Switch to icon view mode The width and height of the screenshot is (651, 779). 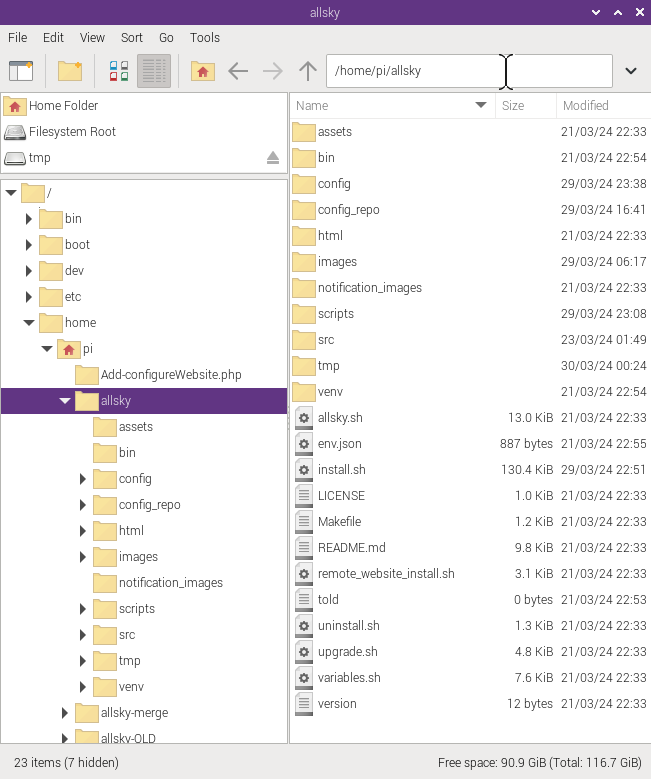(x=119, y=71)
